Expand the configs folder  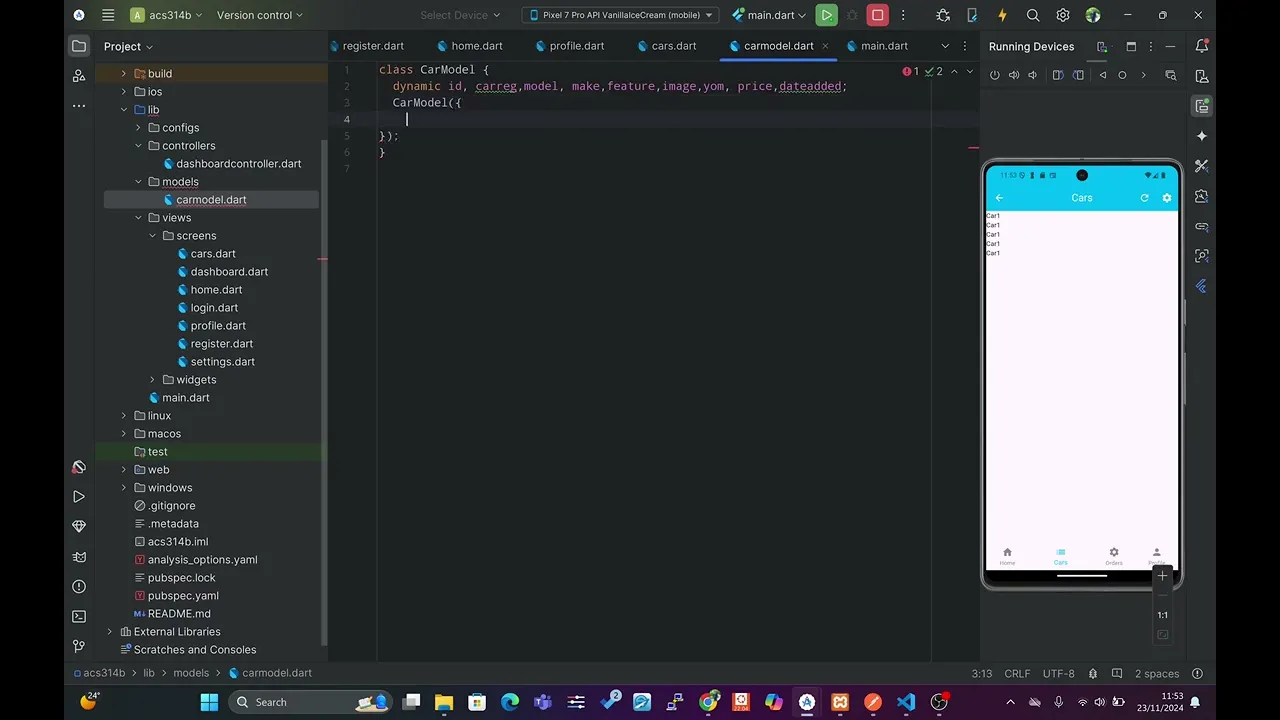(x=138, y=128)
